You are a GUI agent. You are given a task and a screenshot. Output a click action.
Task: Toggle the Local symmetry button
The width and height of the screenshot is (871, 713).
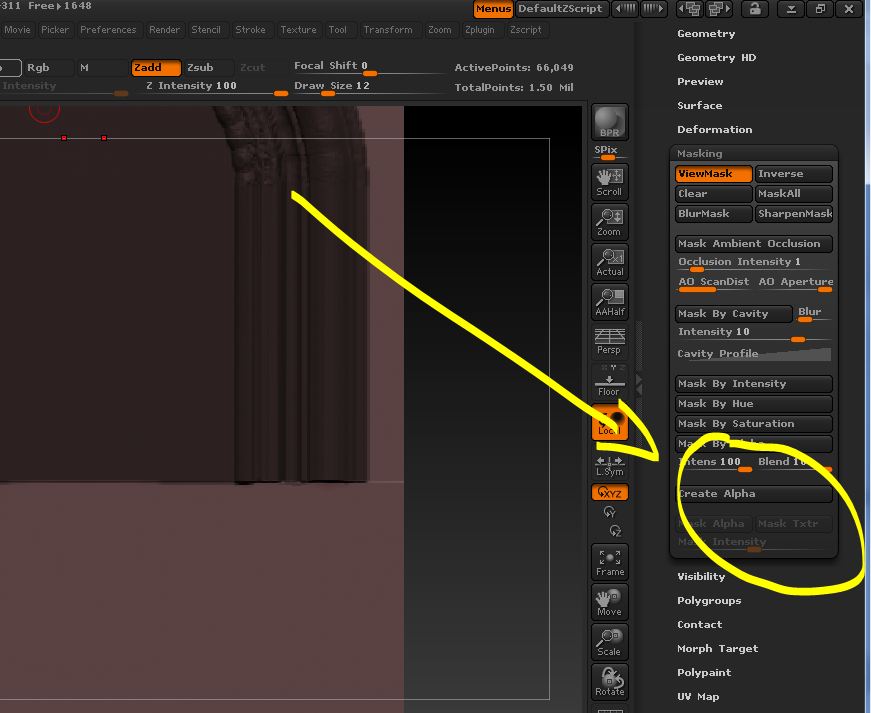point(610,425)
